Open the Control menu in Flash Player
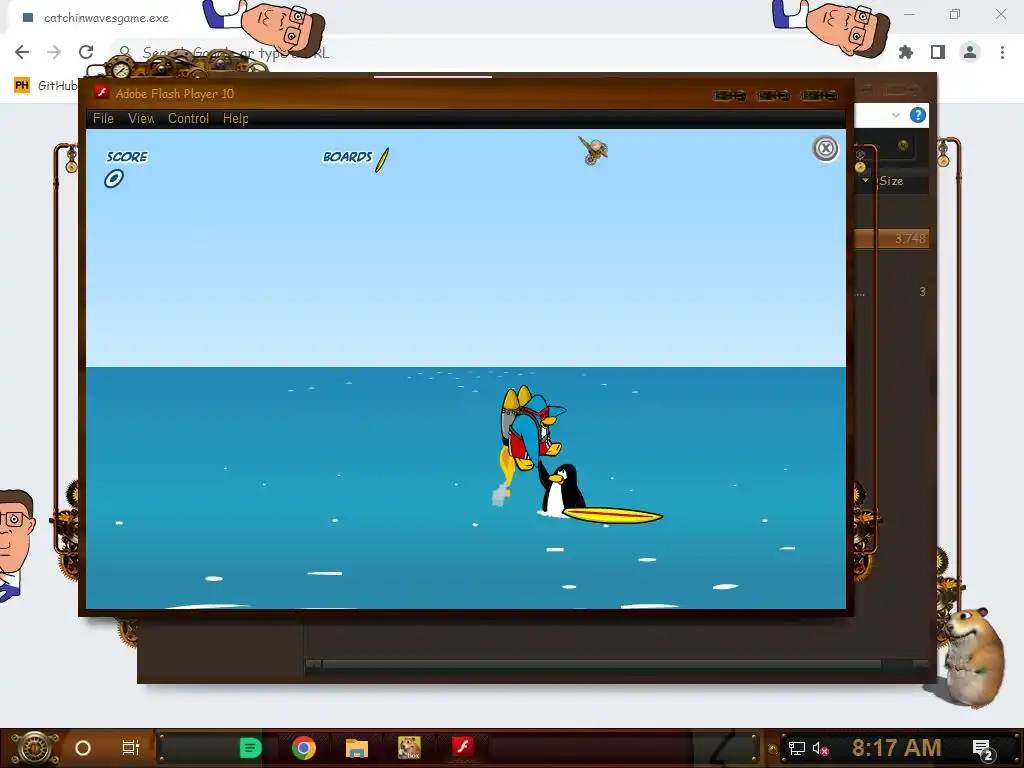This screenshot has height=768, width=1024. (188, 118)
